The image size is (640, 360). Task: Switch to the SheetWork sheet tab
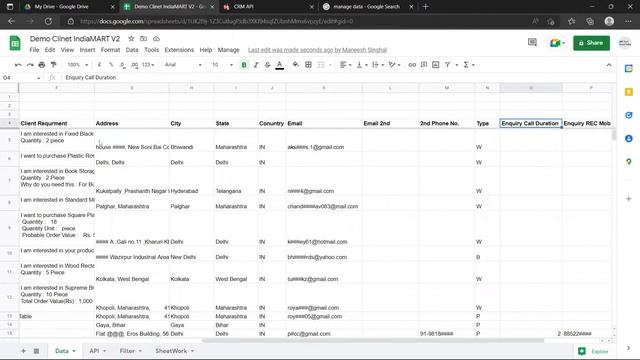point(175,351)
